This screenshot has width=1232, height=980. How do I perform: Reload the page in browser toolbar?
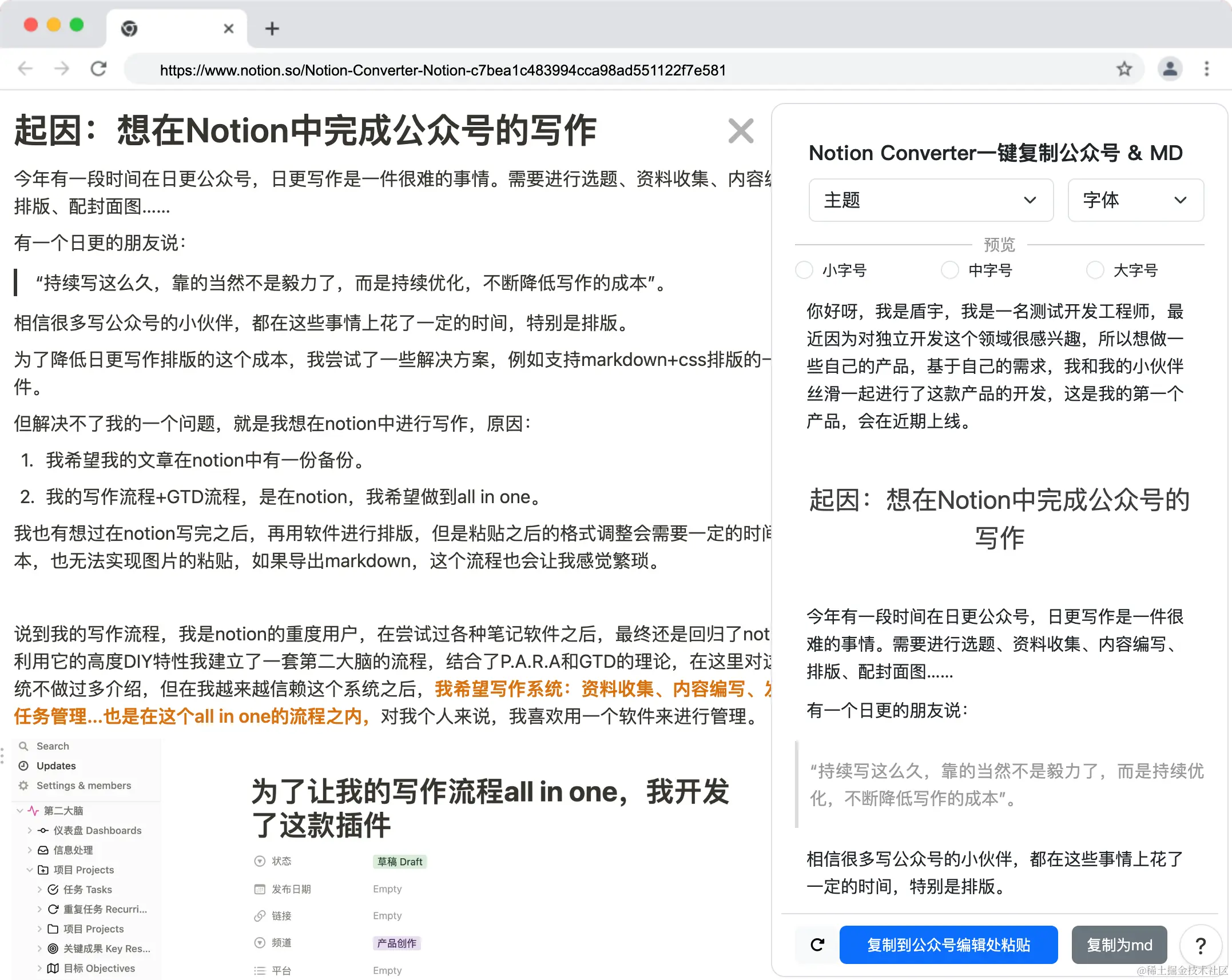98,69
